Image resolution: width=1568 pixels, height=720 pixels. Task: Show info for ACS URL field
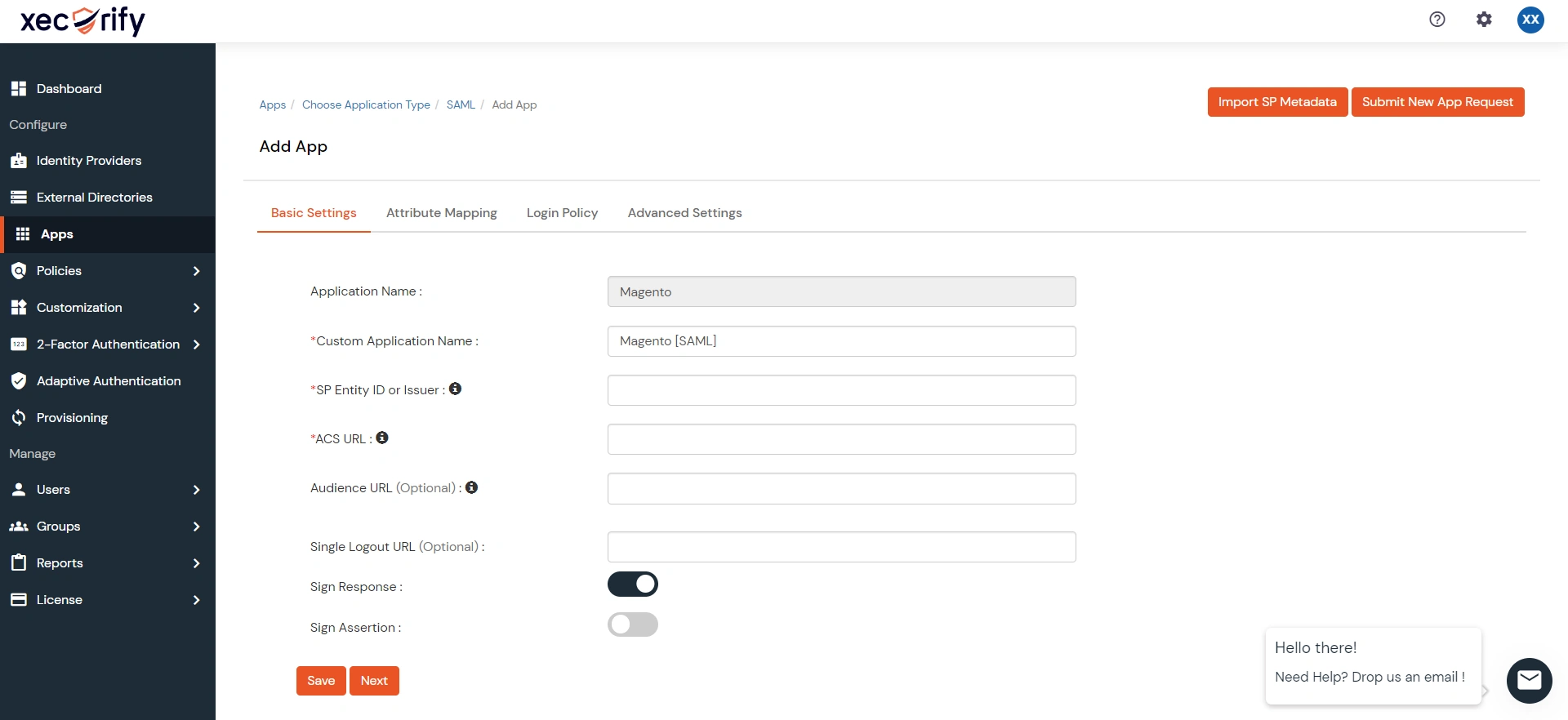pos(382,438)
